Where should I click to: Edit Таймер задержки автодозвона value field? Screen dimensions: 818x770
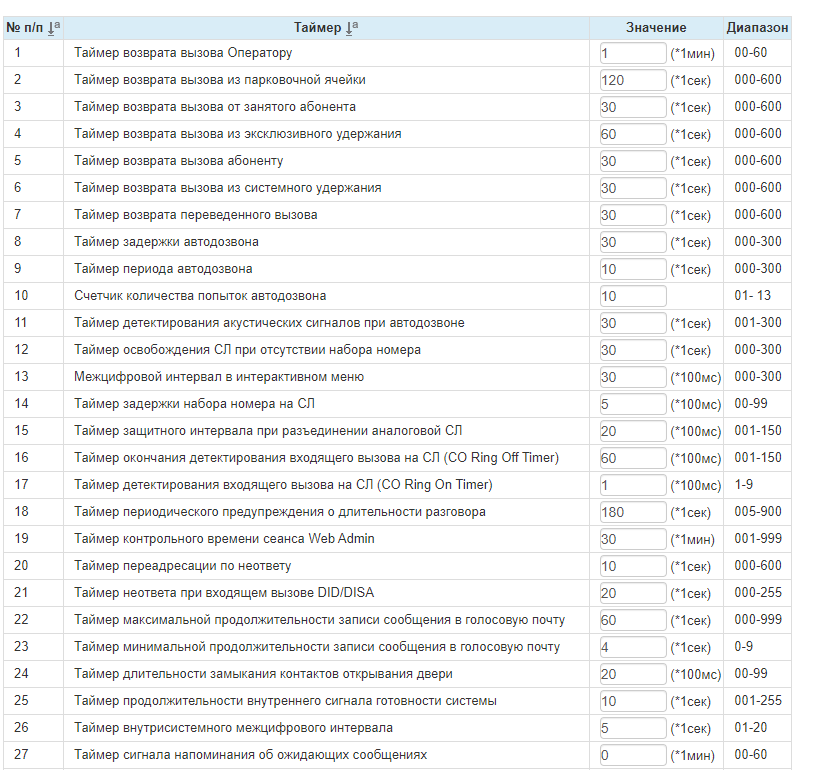coord(633,242)
